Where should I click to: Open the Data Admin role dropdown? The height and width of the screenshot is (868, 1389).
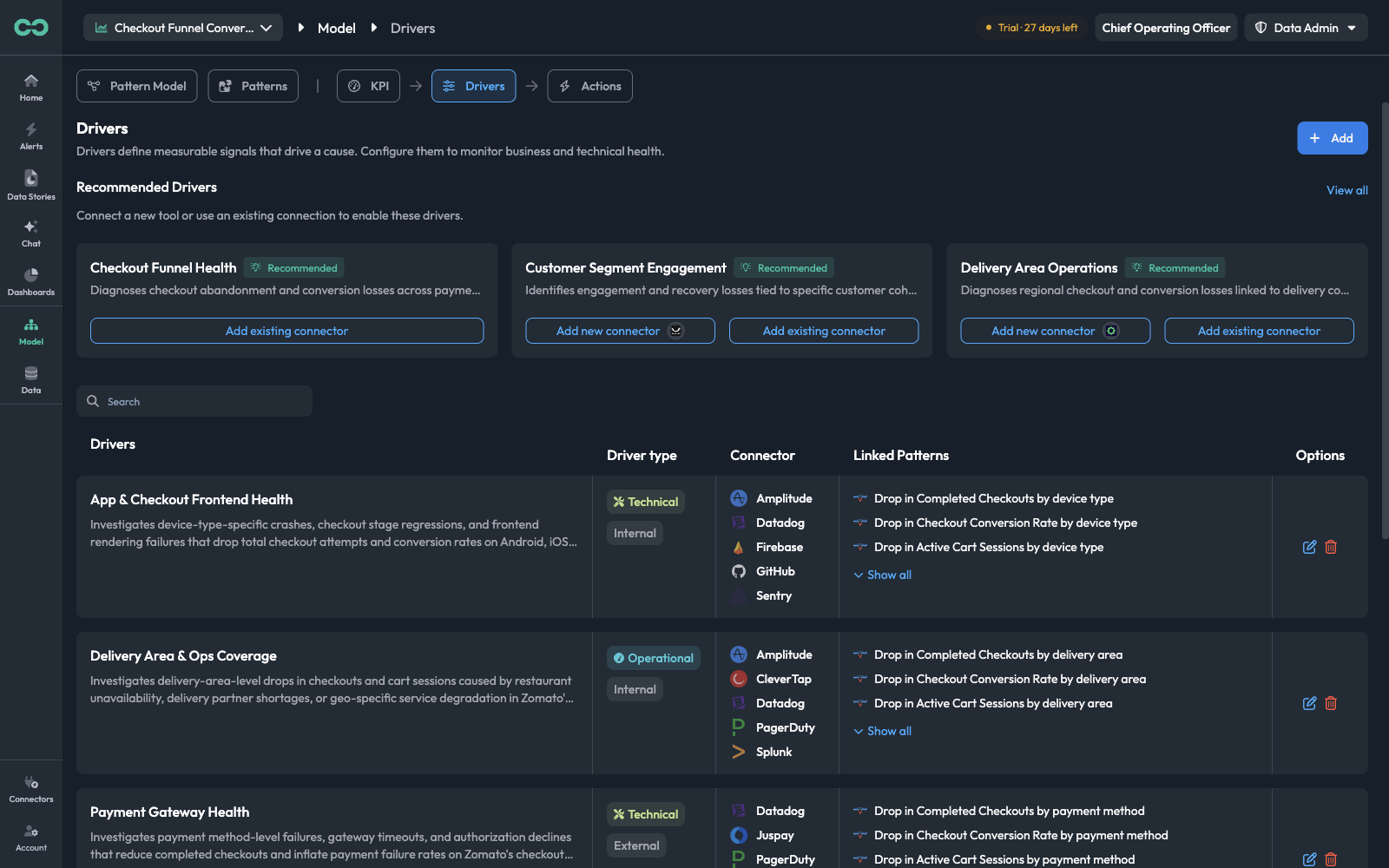[x=1306, y=28]
